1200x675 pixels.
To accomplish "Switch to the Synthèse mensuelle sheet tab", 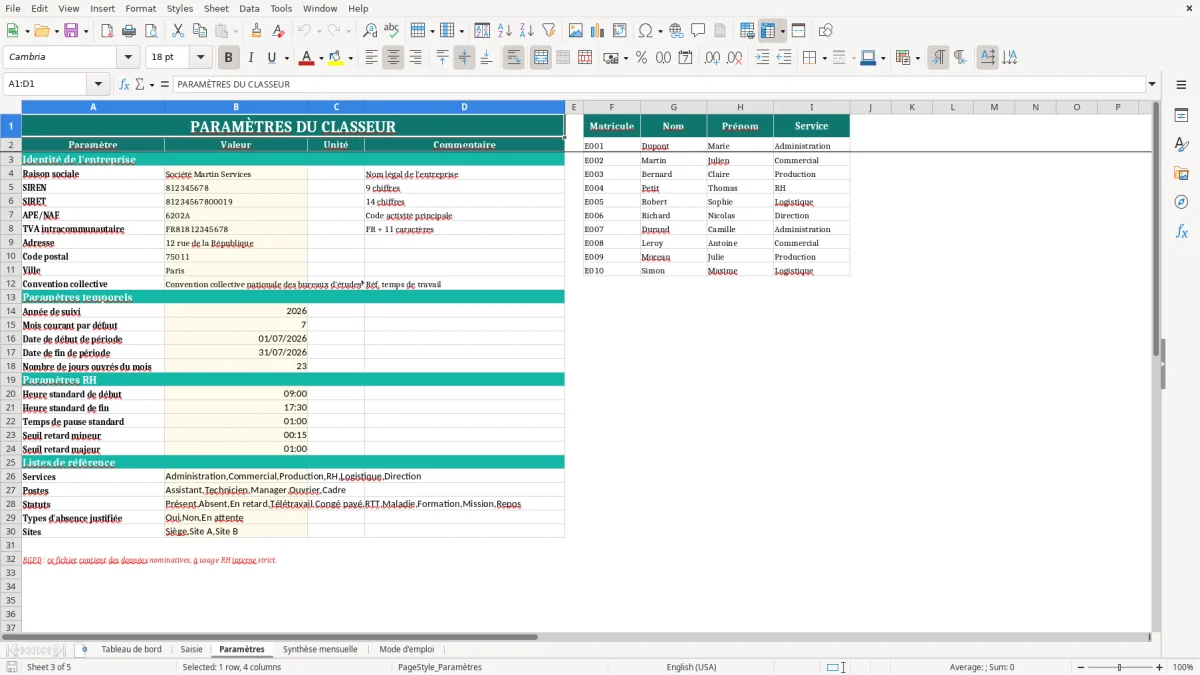I will [x=320, y=649].
